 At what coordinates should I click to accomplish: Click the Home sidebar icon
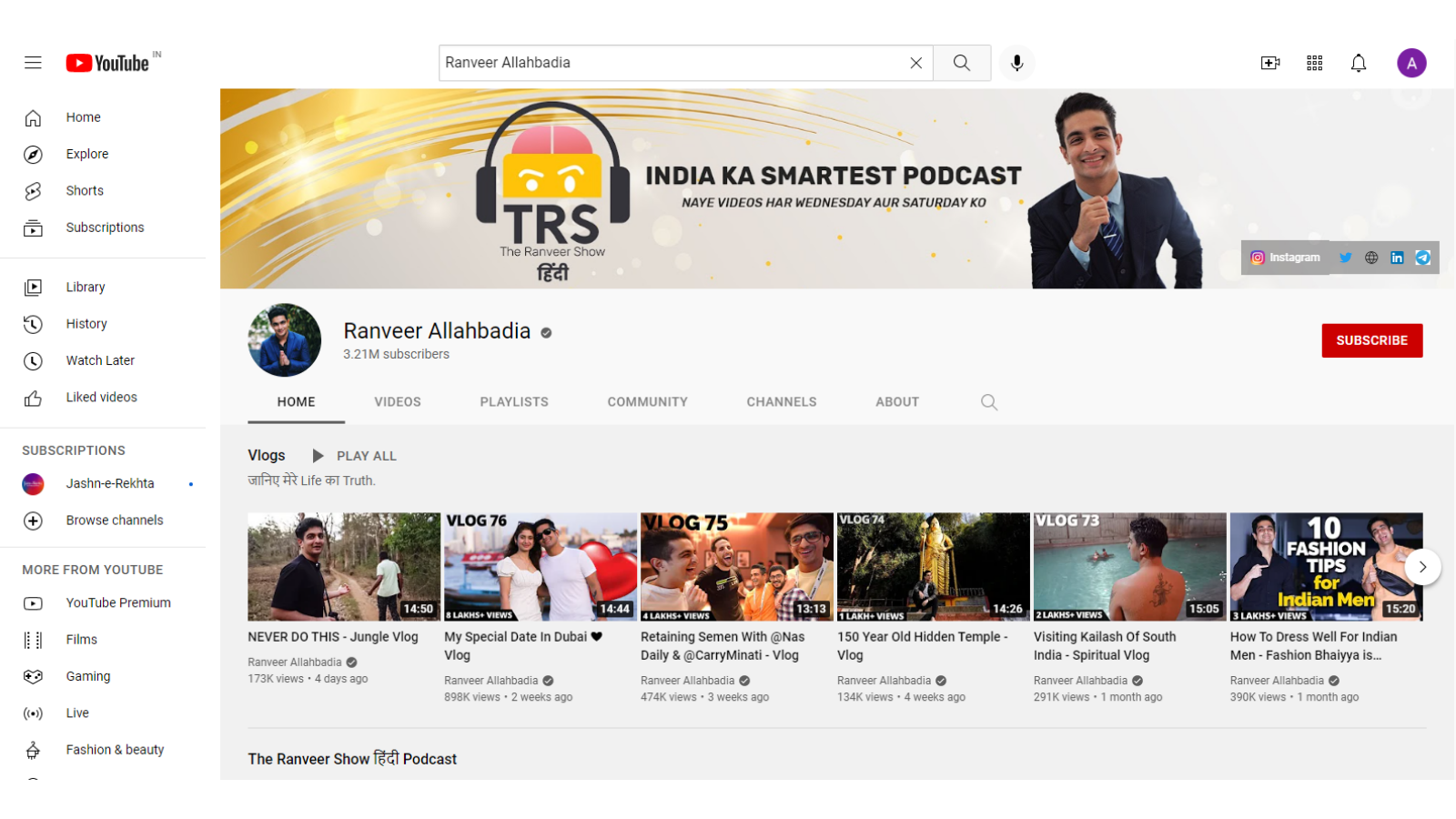pyautogui.click(x=33, y=117)
